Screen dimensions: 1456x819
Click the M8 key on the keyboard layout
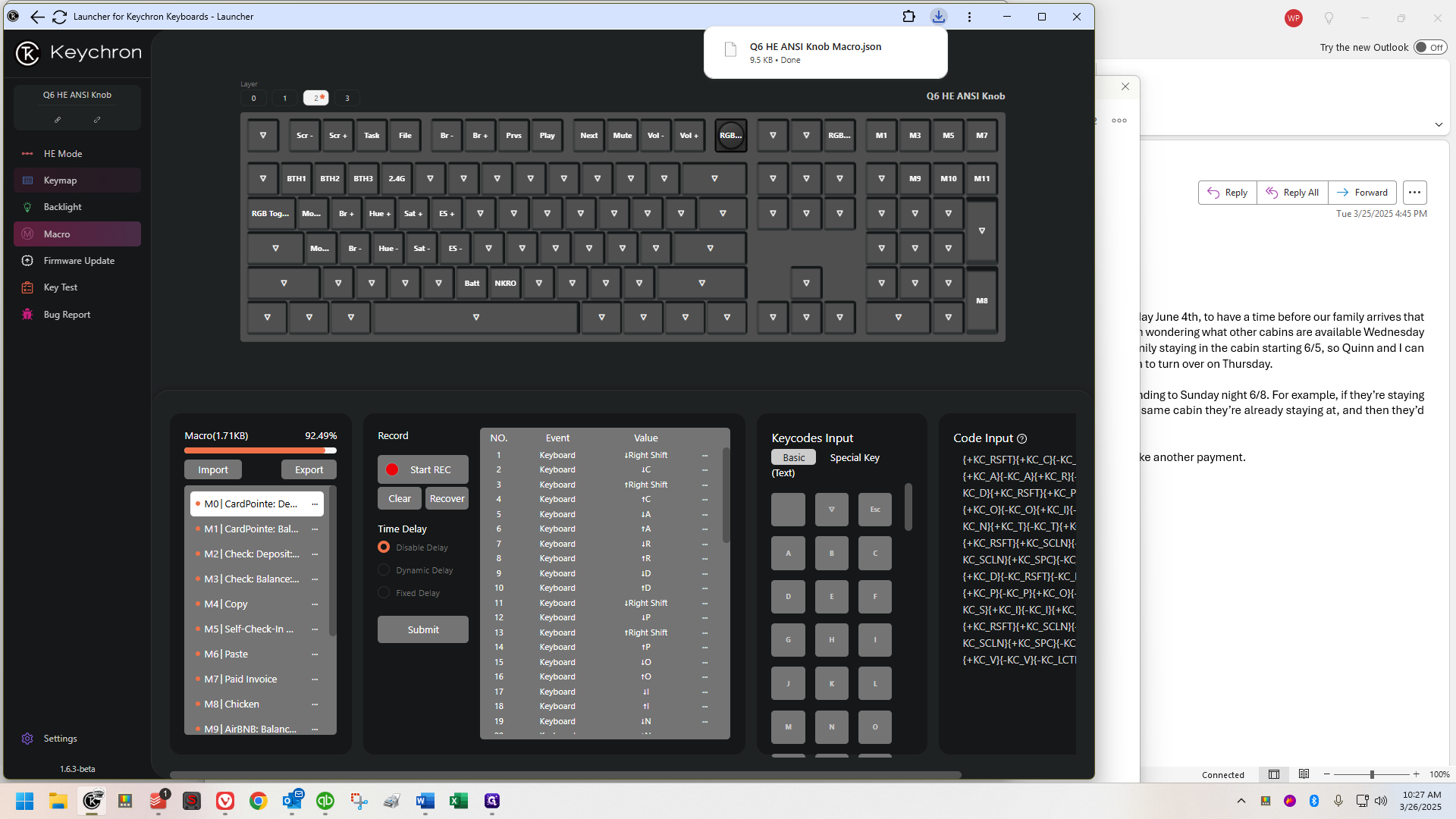tap(981, 301)
